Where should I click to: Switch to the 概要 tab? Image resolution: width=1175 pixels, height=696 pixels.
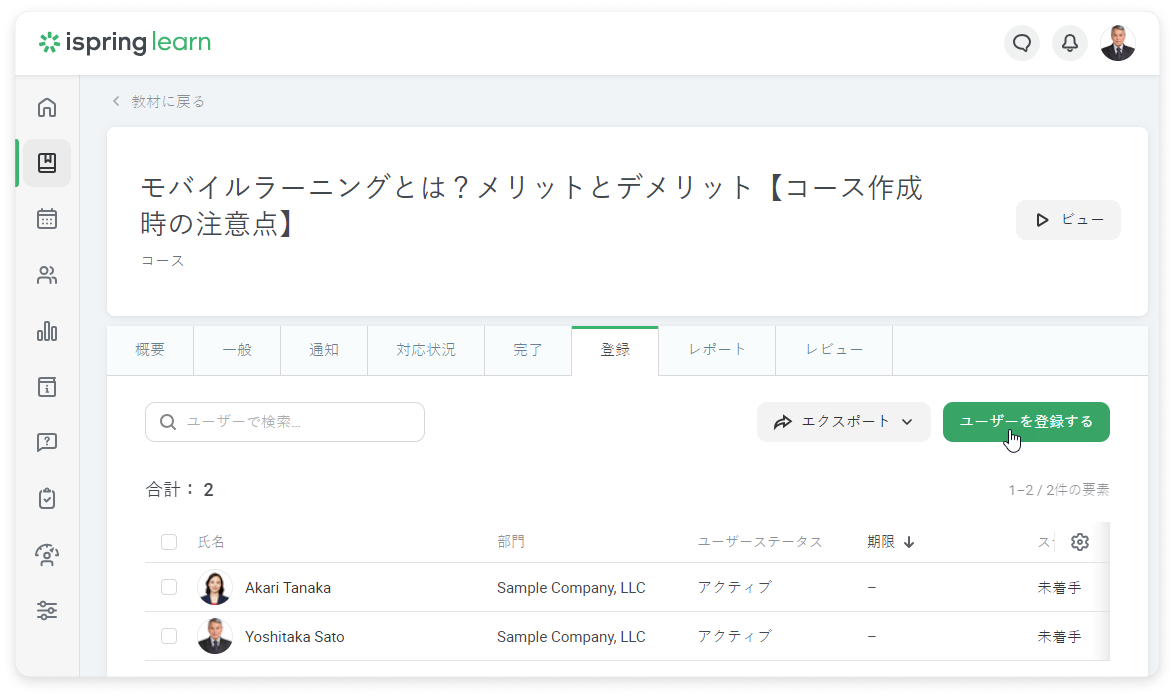tap(150, 350)
